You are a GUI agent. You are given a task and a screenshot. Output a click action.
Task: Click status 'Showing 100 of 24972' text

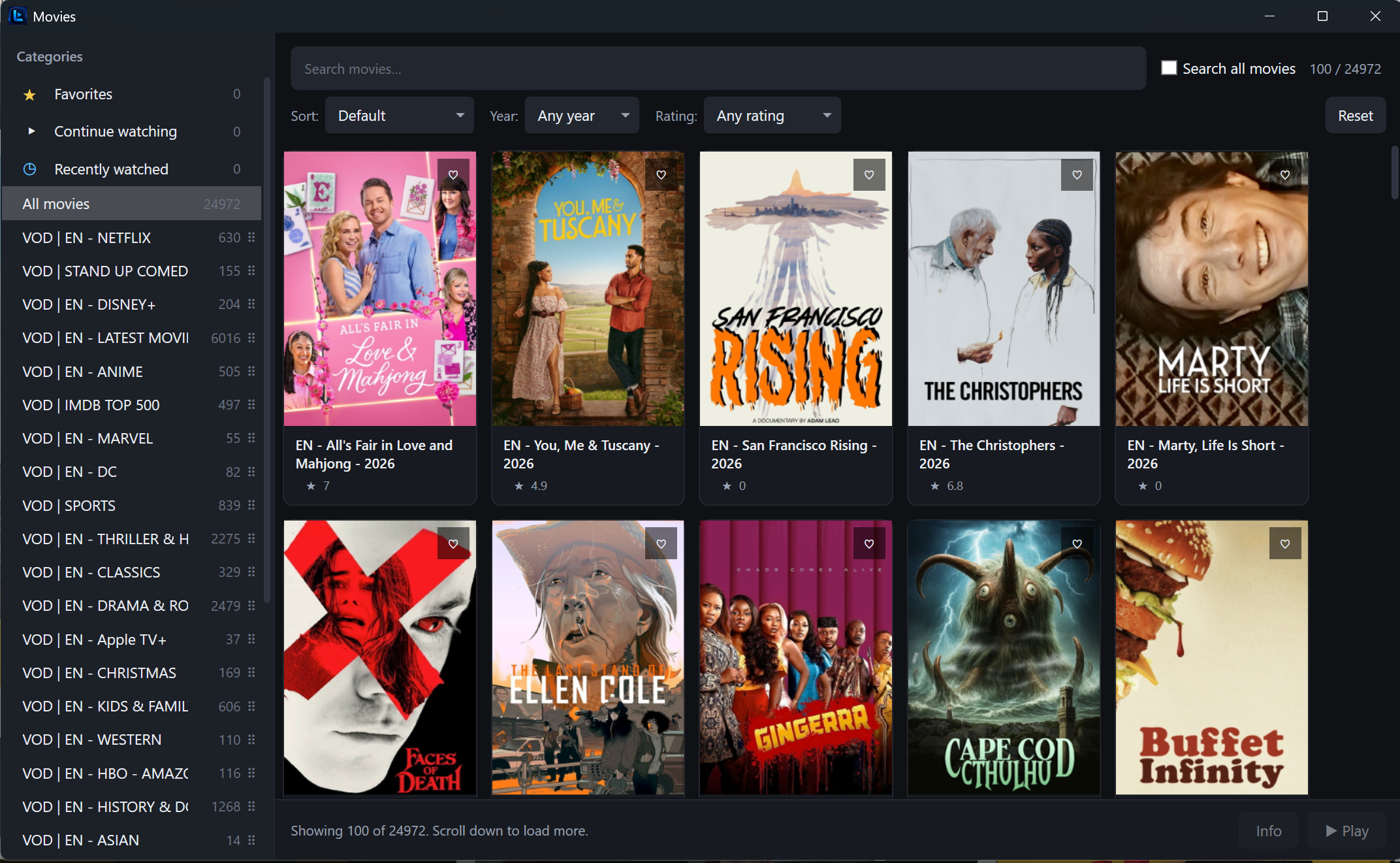coord(439,830)
